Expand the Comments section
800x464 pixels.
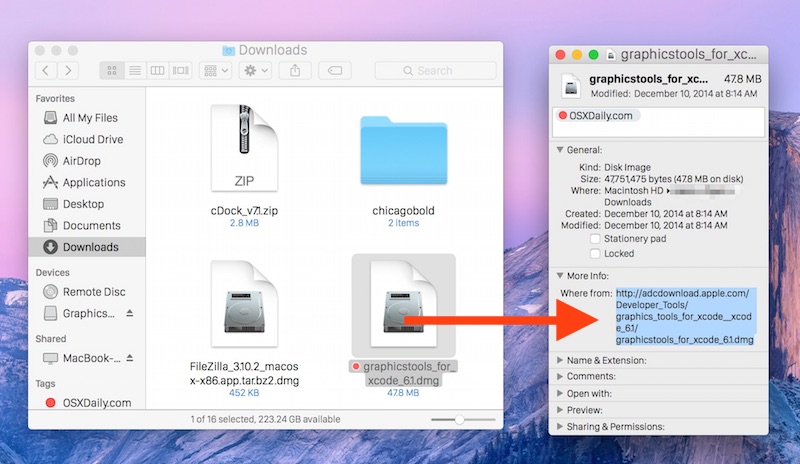coord(560,376)
